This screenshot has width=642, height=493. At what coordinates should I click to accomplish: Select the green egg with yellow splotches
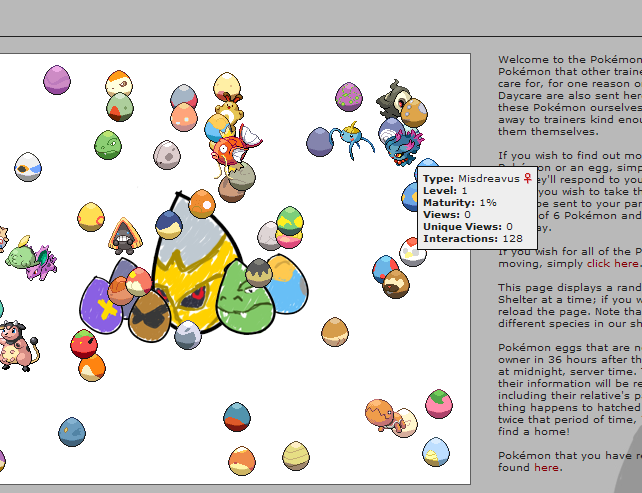(x=290, y=220)
